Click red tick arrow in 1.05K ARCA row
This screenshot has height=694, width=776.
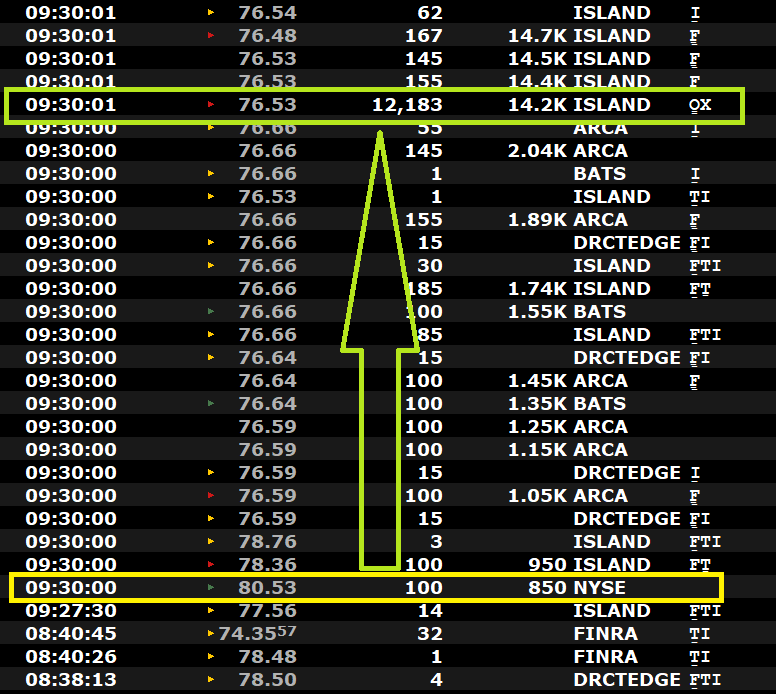point(210,496)
